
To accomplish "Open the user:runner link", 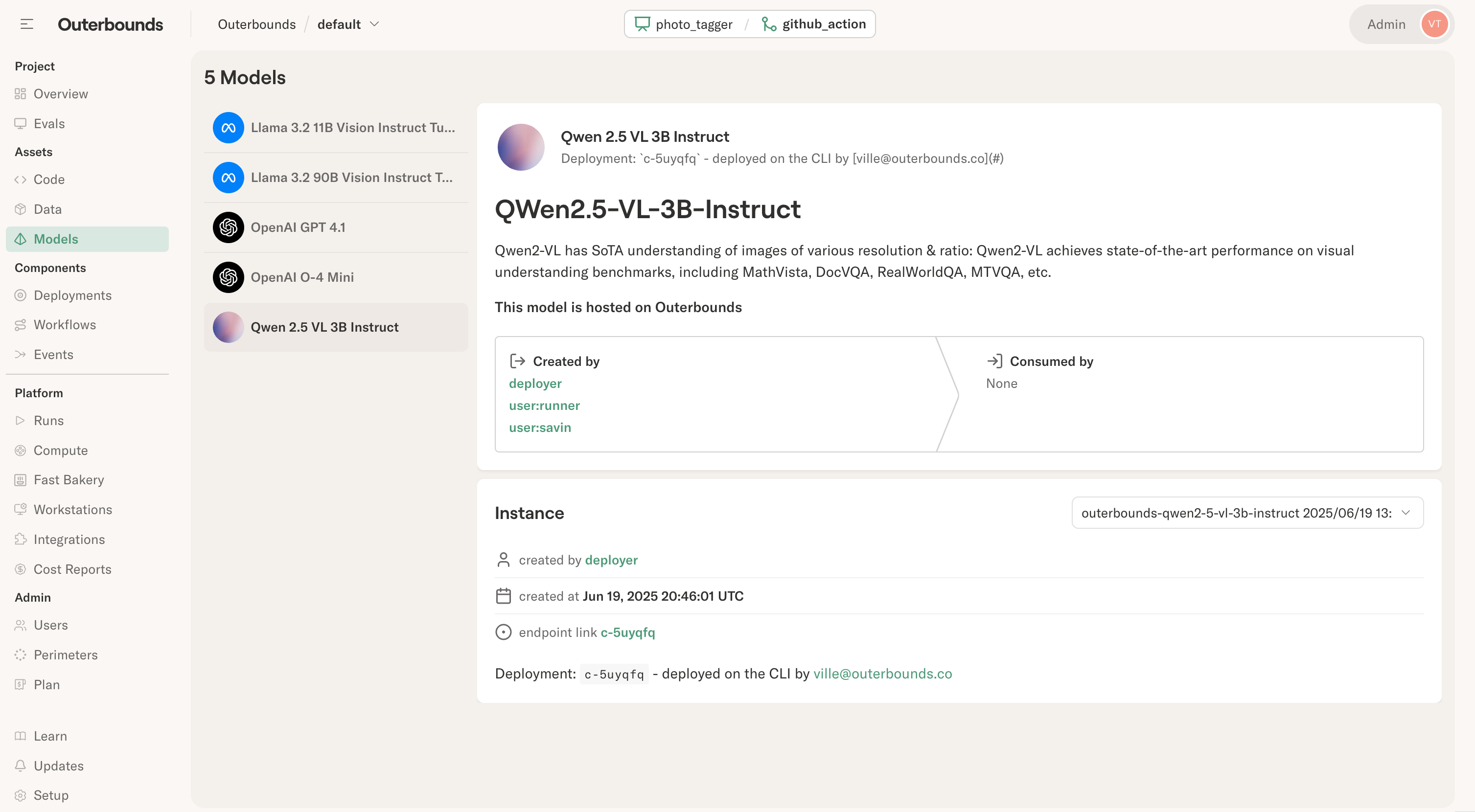I will 544,406.
